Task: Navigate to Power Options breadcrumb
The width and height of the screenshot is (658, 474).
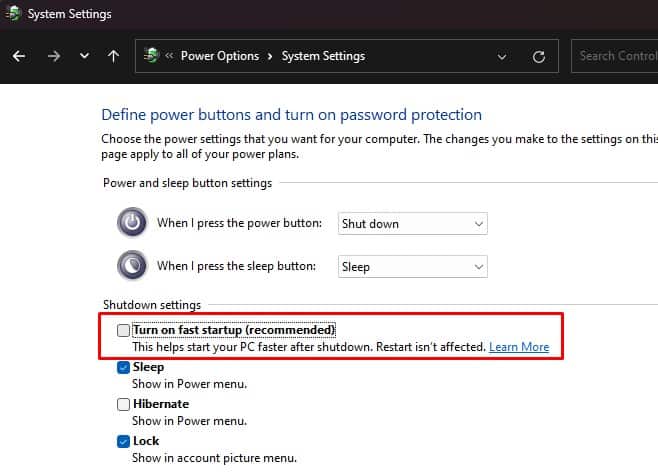Action: [220, 56]
